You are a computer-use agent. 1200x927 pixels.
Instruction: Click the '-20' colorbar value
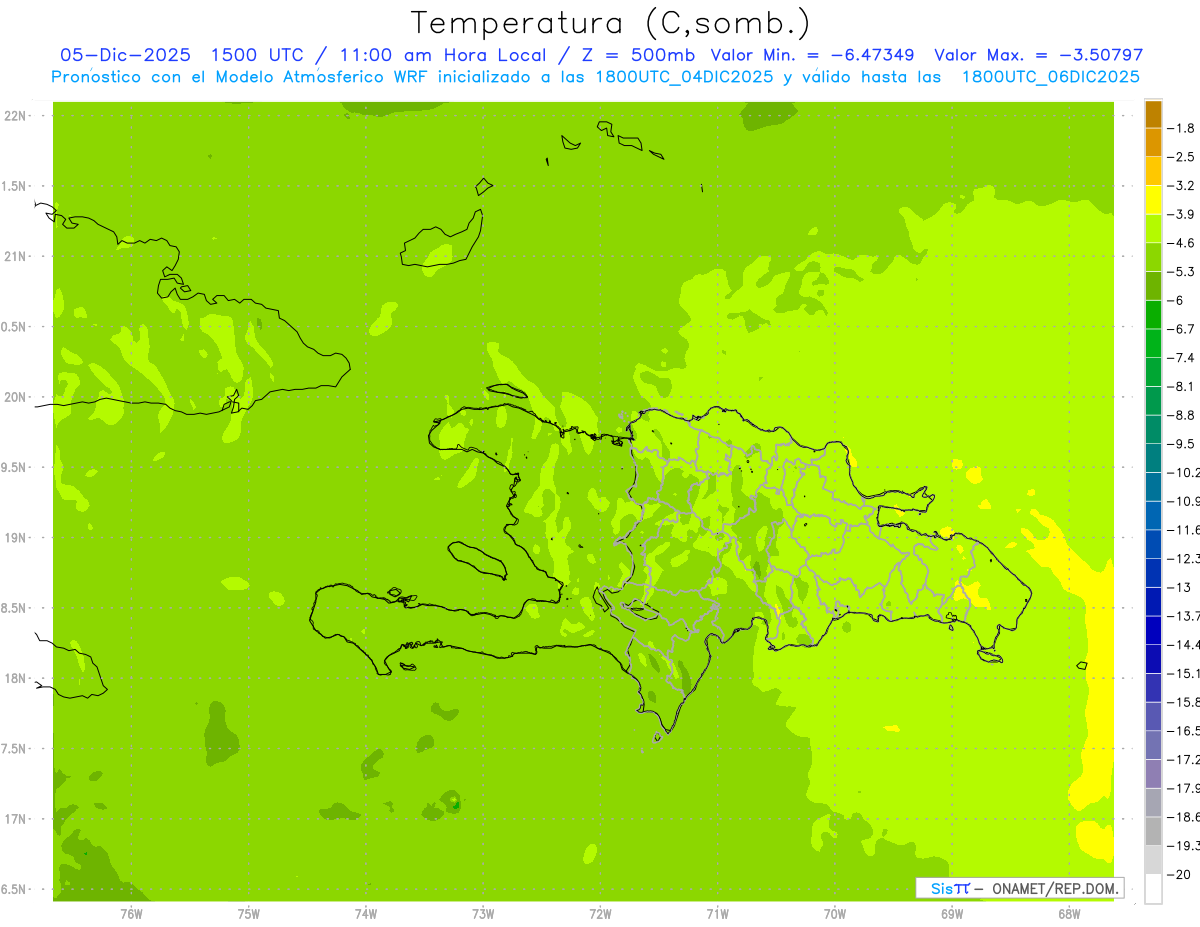[1180, 874]
